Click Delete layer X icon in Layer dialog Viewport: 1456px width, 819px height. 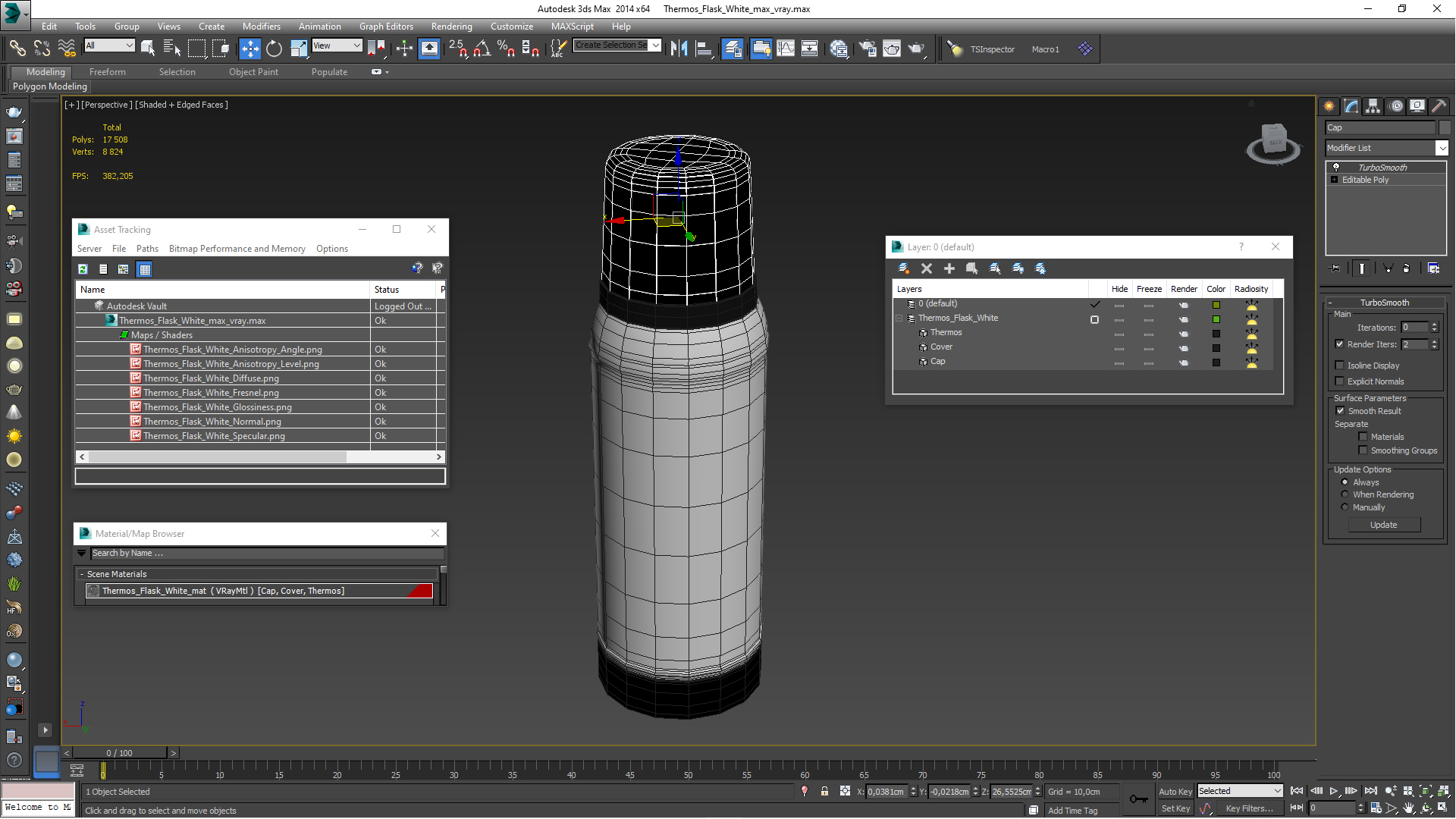[926, 268]
